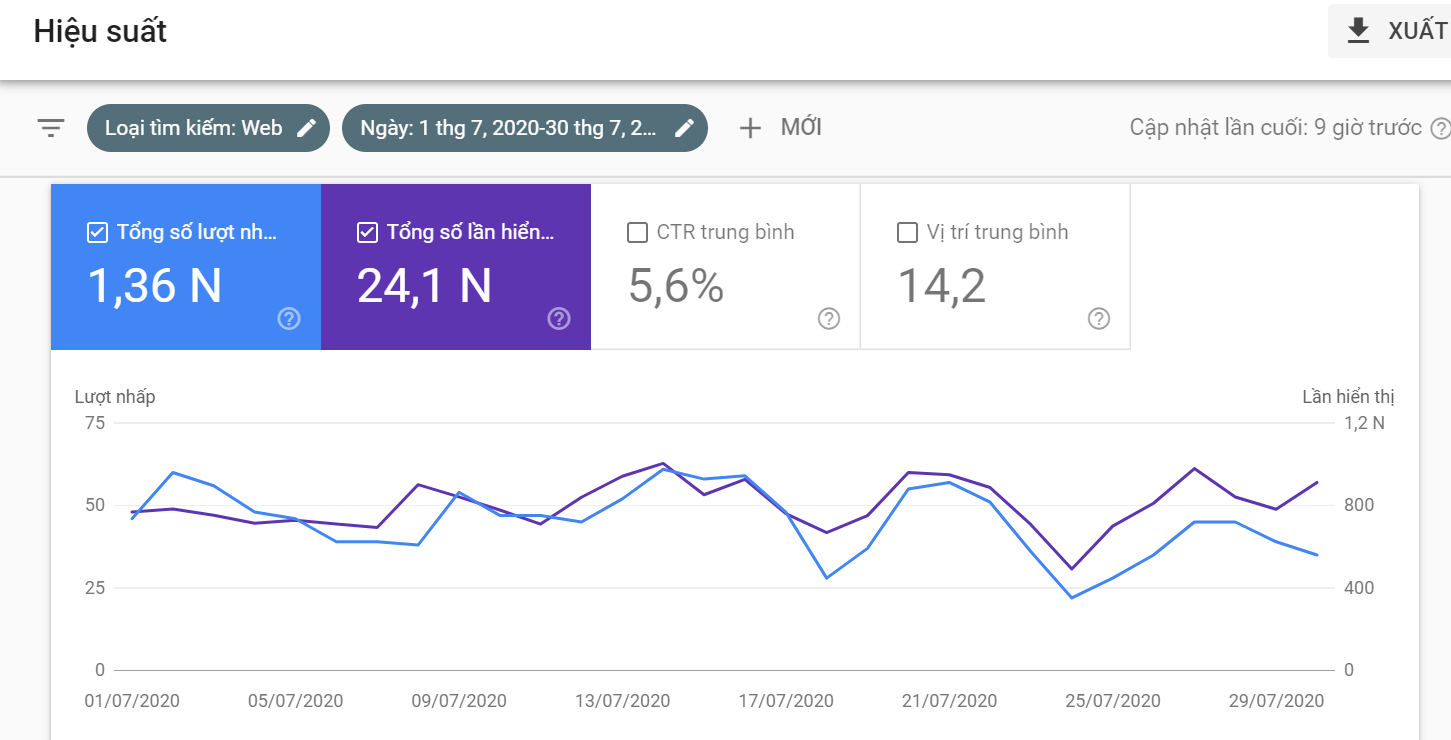The height and width of the screenshot is (740, 1451).
Task: Click the 75 clicks axis value
Action: point(94,423)
